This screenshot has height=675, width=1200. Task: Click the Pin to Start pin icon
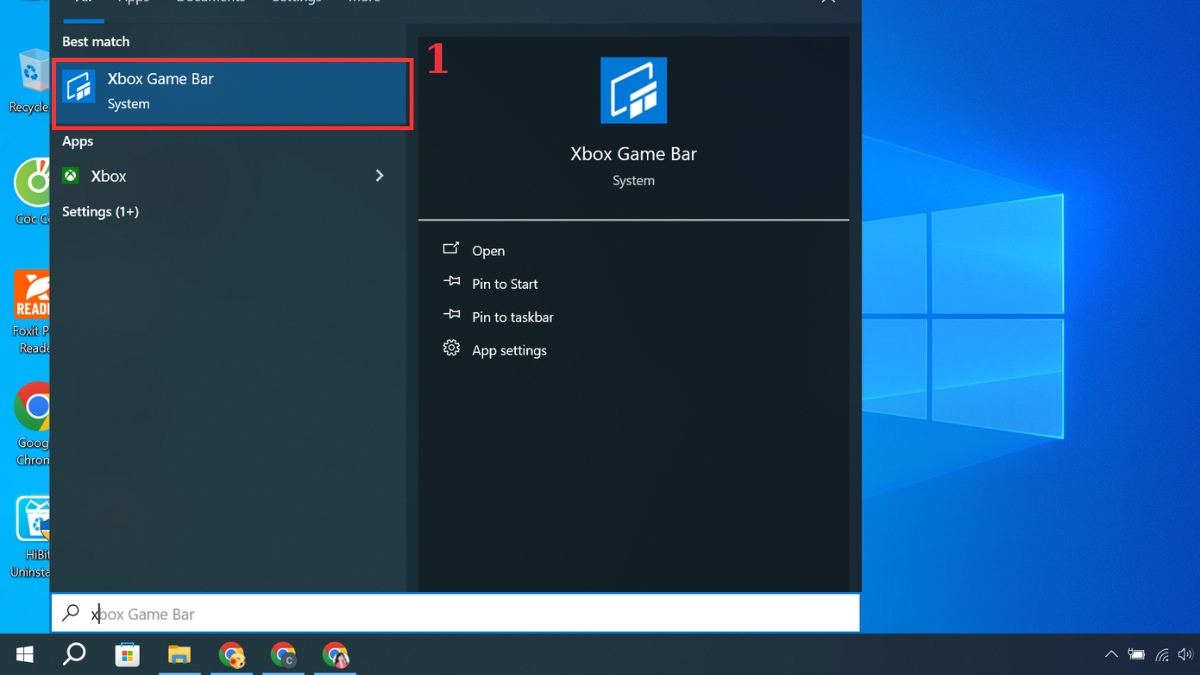[x=451, y=283]
